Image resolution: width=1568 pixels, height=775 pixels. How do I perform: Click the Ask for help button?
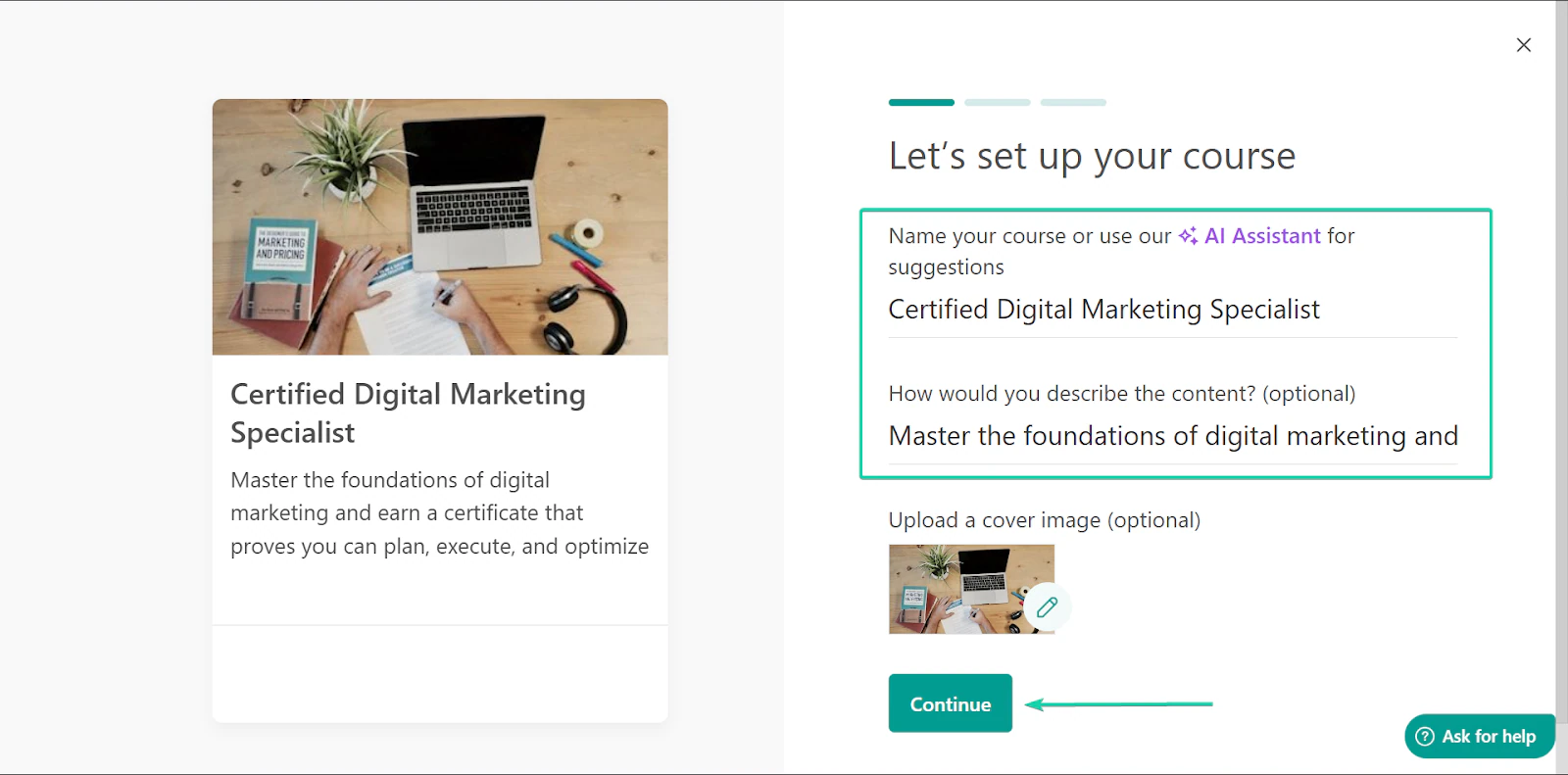tap(1480, 737)
